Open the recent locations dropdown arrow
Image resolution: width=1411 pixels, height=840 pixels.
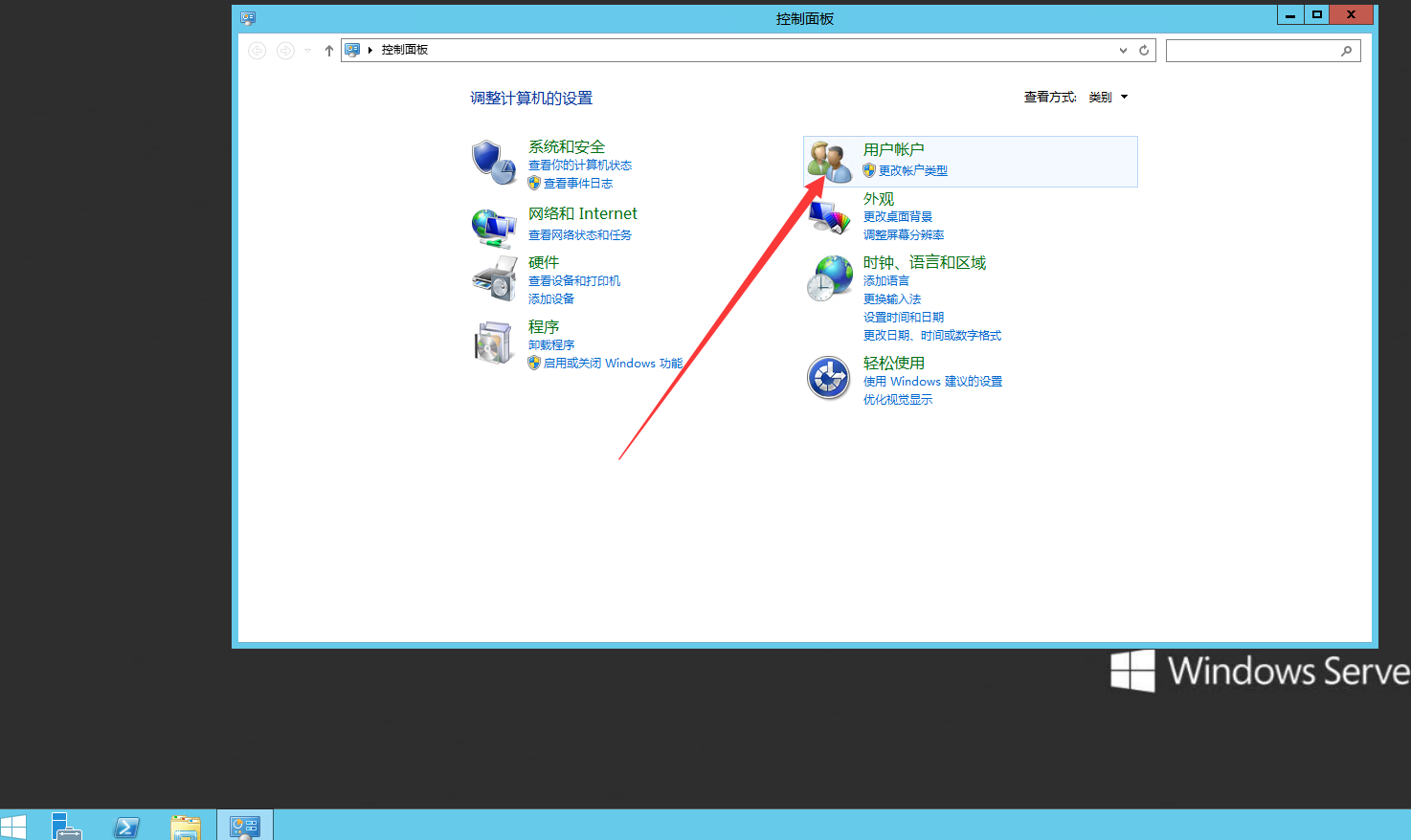click(x=307, y=51)
